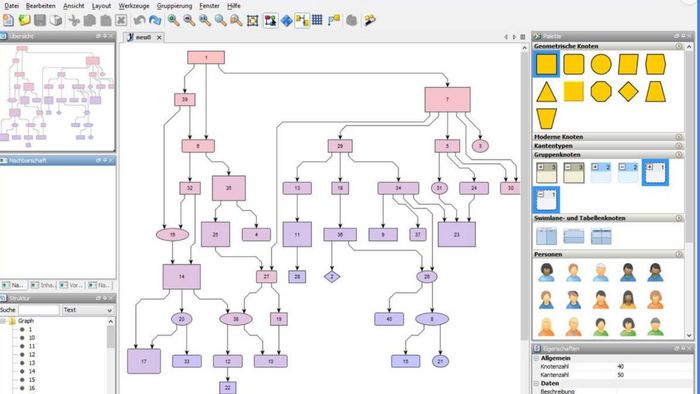Open the Werkzeuge menu
This screenshot has height=394, width=700.
point(134,6)
